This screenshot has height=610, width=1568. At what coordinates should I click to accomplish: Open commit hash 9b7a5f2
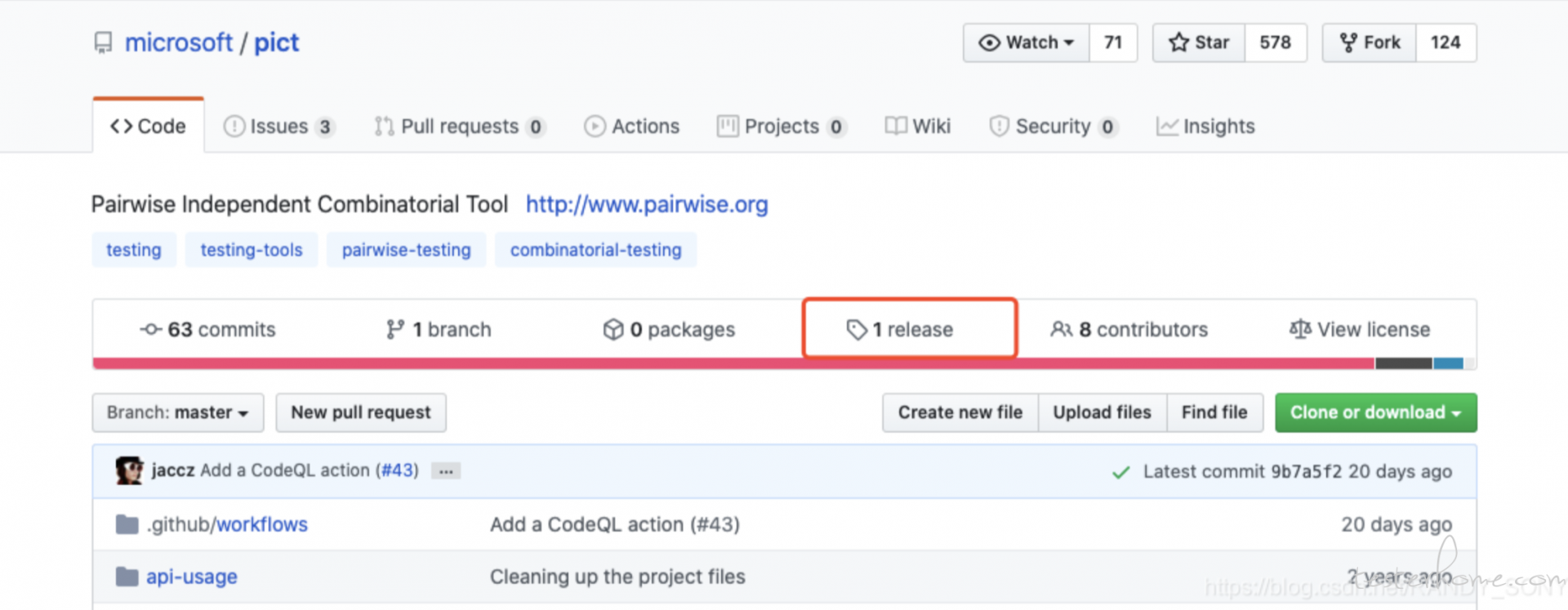tap(1306, 471)
